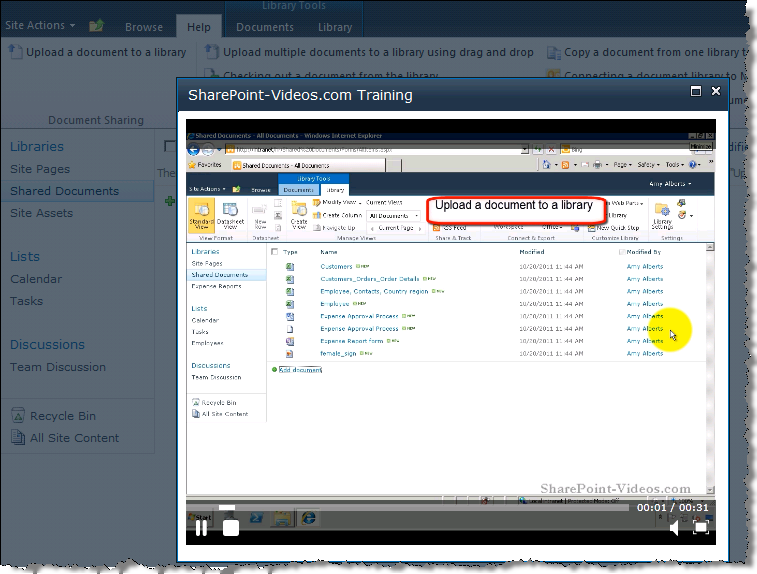The height and width of the screenshot is (574, 757).
Task: Open the Discussions heading
Action: (47, 345)
